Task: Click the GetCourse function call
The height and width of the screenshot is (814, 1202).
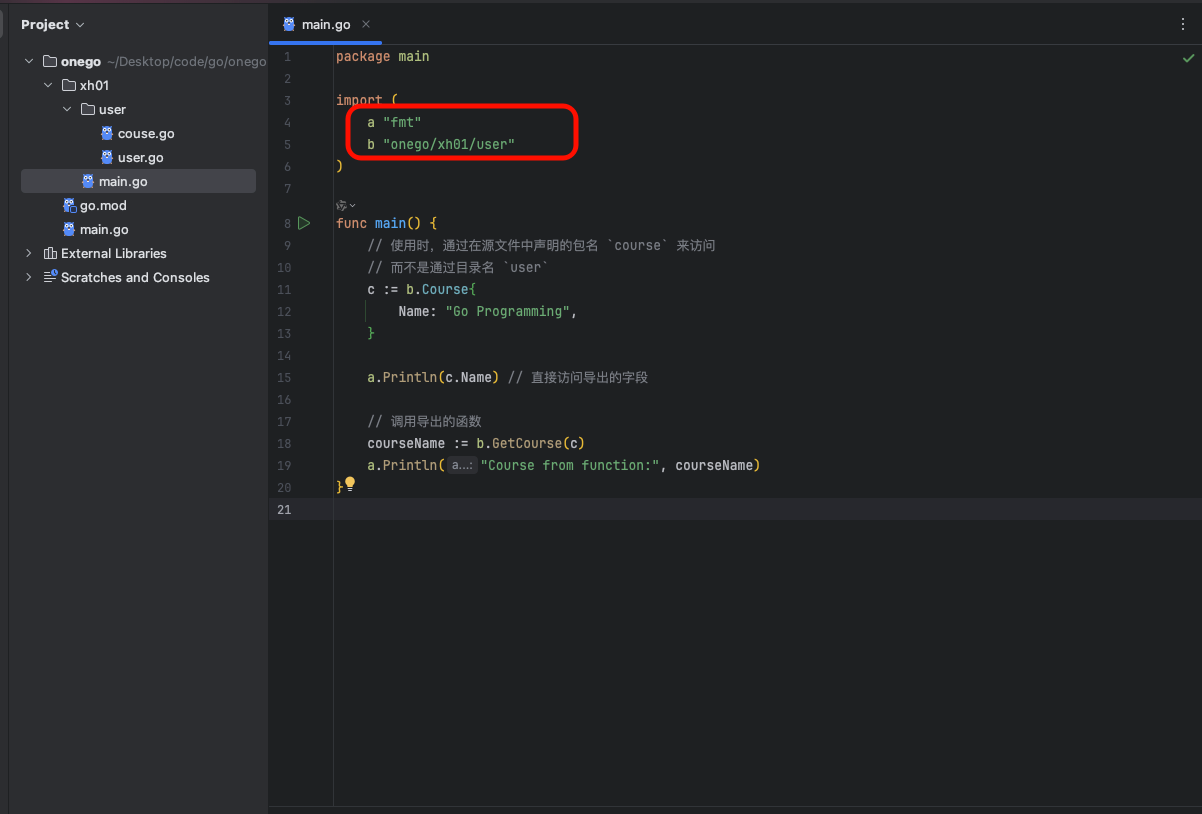Action: [x=526, y=443]
